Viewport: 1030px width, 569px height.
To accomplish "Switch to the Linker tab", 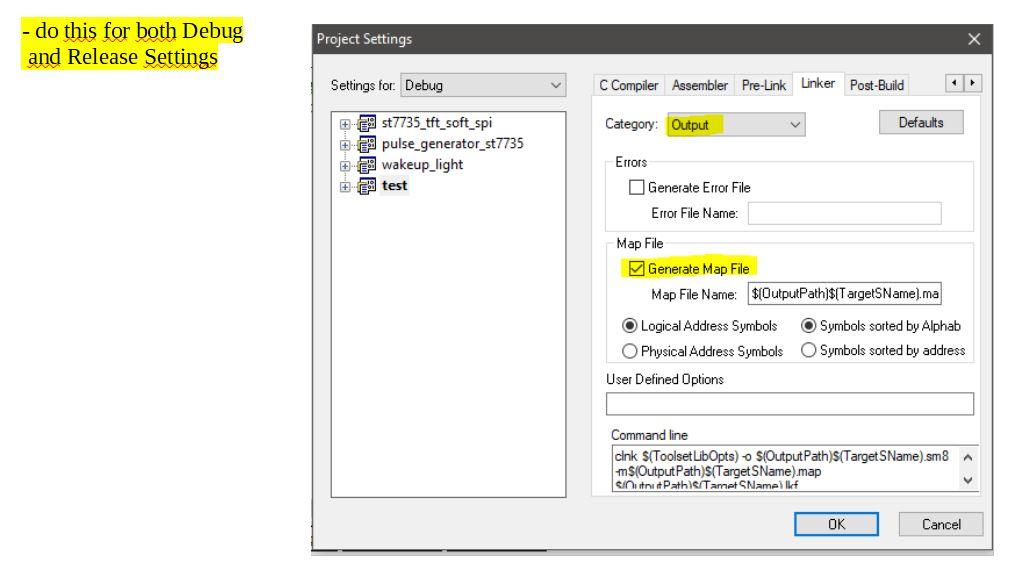I will 818,83.
